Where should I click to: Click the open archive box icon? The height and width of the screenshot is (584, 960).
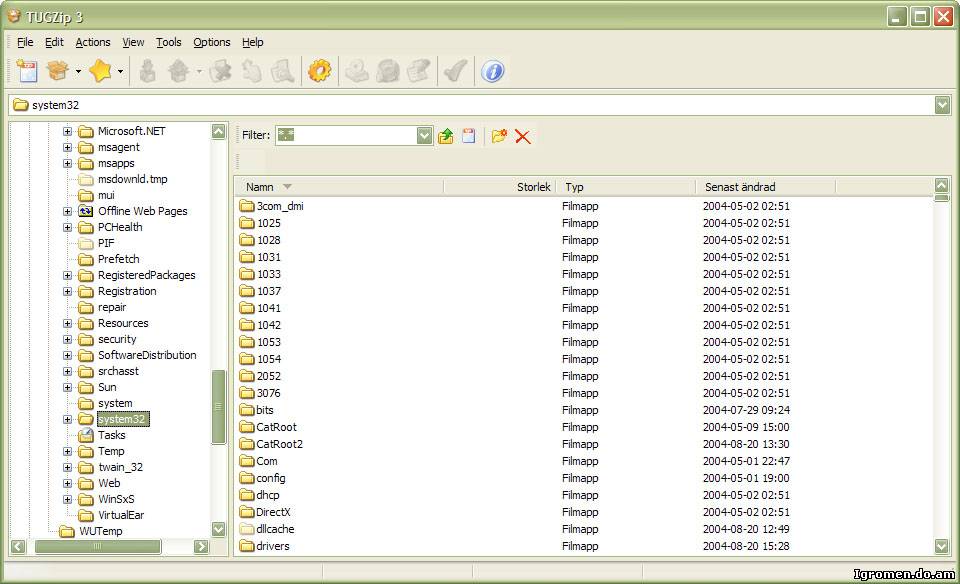point(59,71)
